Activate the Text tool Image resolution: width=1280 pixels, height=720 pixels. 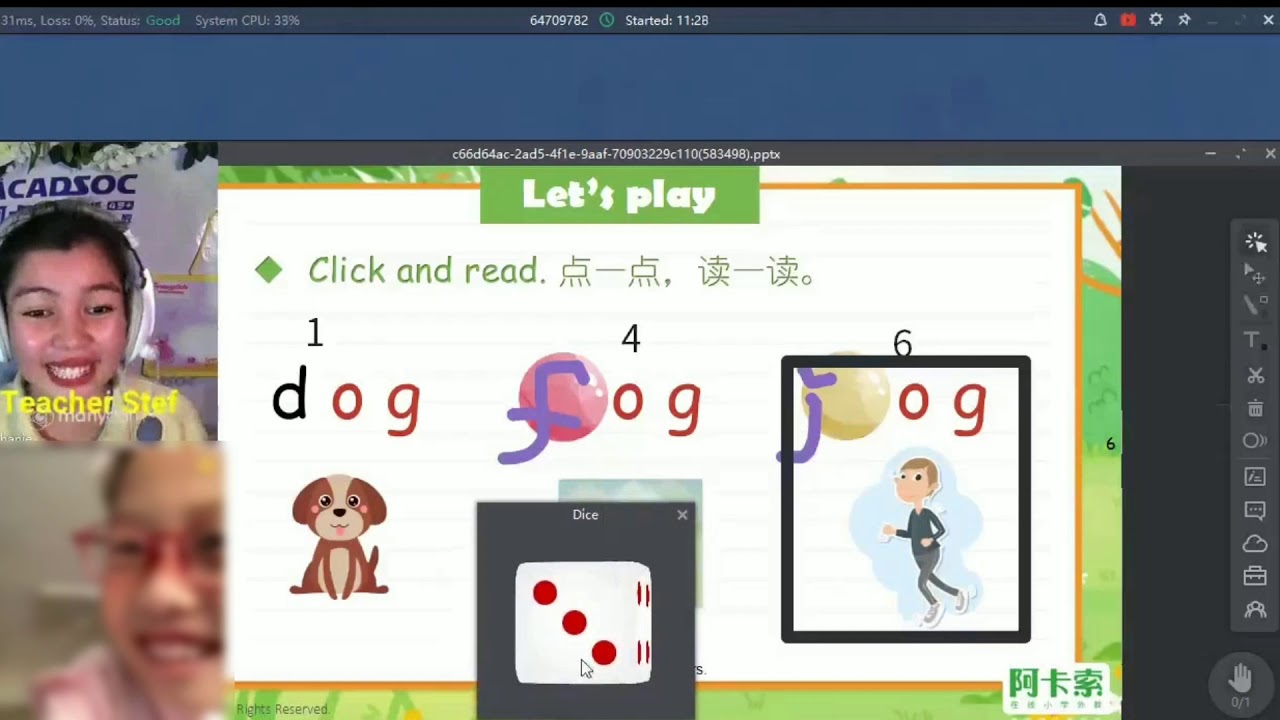[x=1252, y=340]
